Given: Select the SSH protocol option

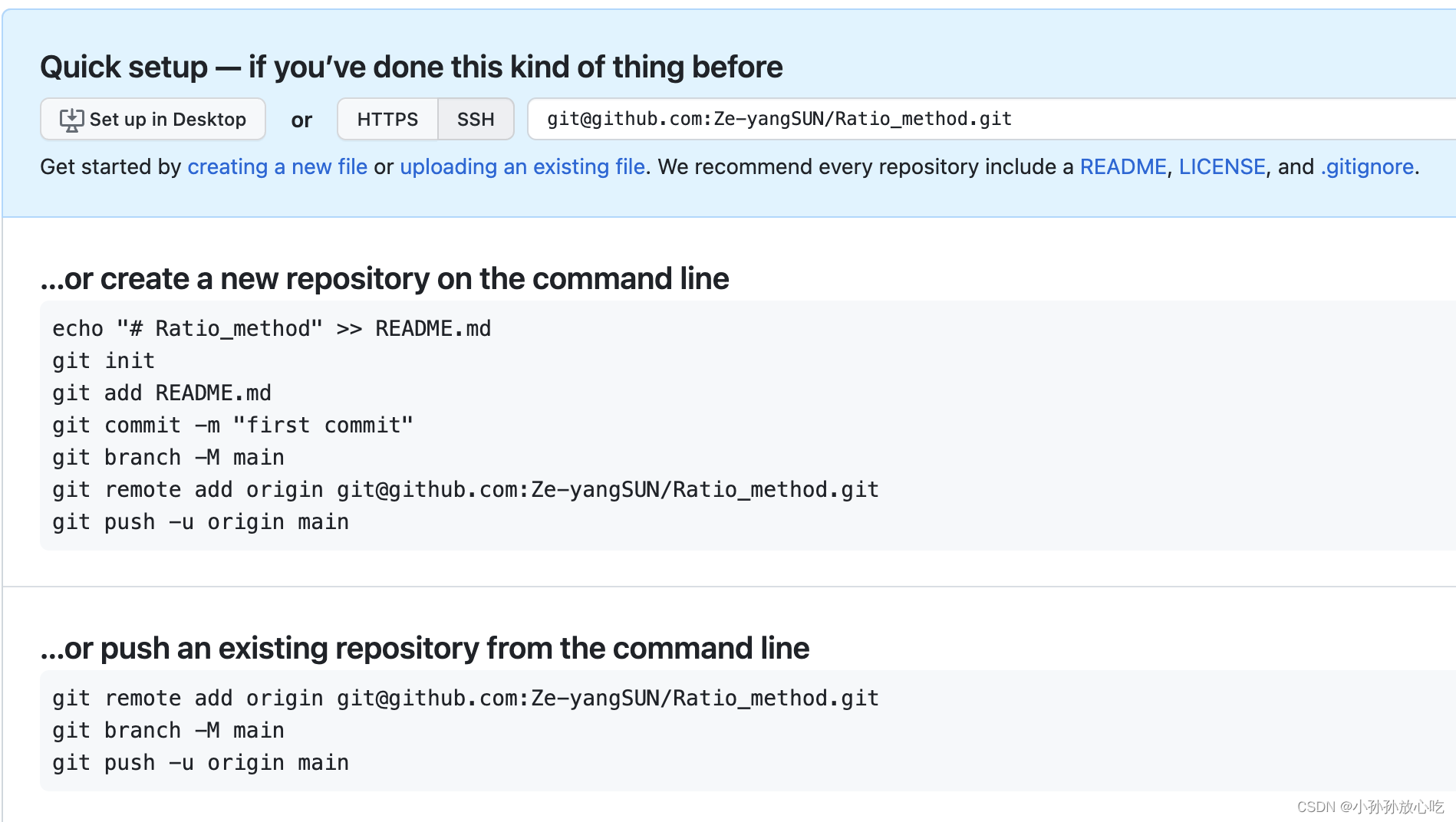Looking at the screenshot, I should coord(476,119).
